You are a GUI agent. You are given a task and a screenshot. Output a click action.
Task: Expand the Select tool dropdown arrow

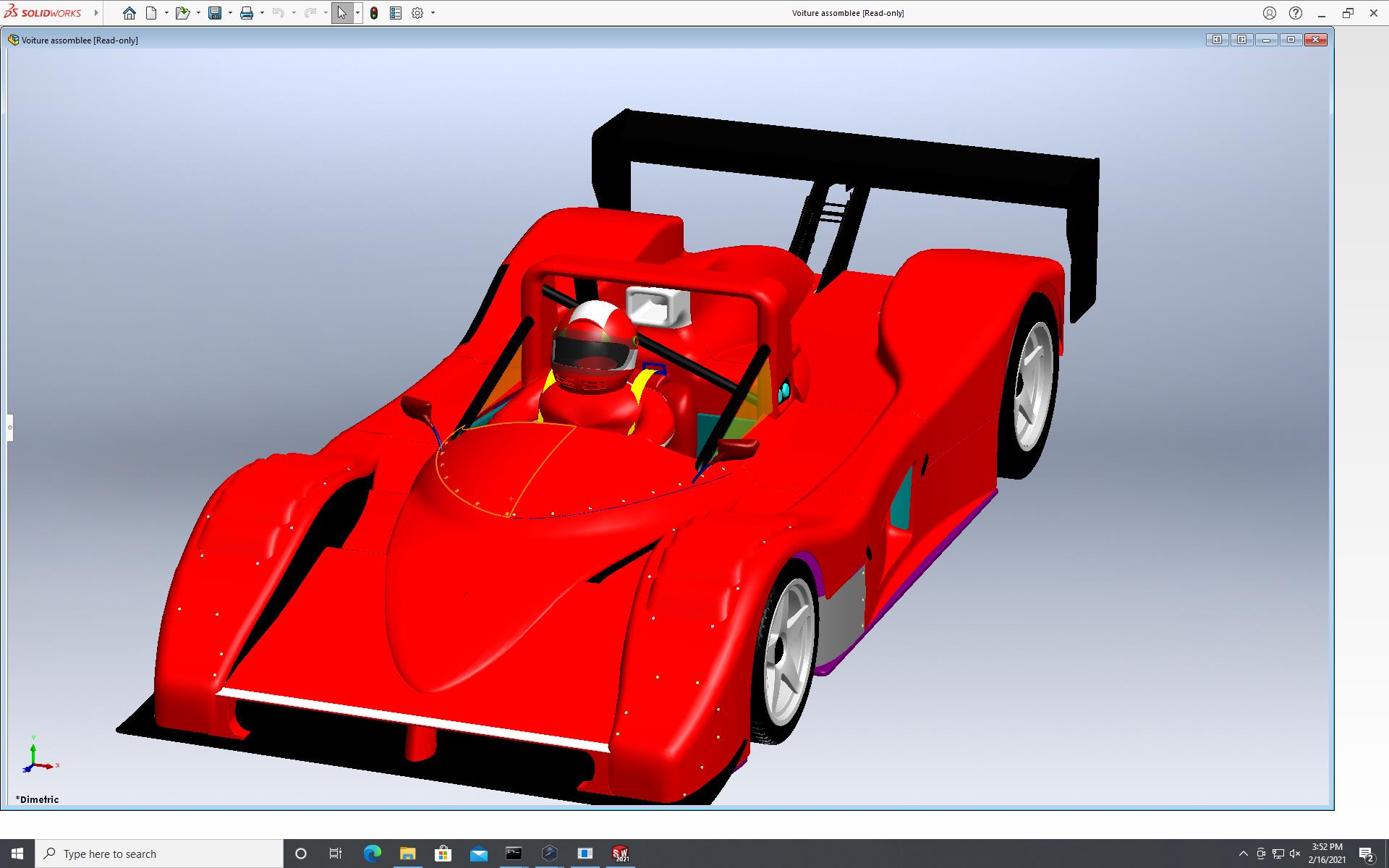[357, 13]
